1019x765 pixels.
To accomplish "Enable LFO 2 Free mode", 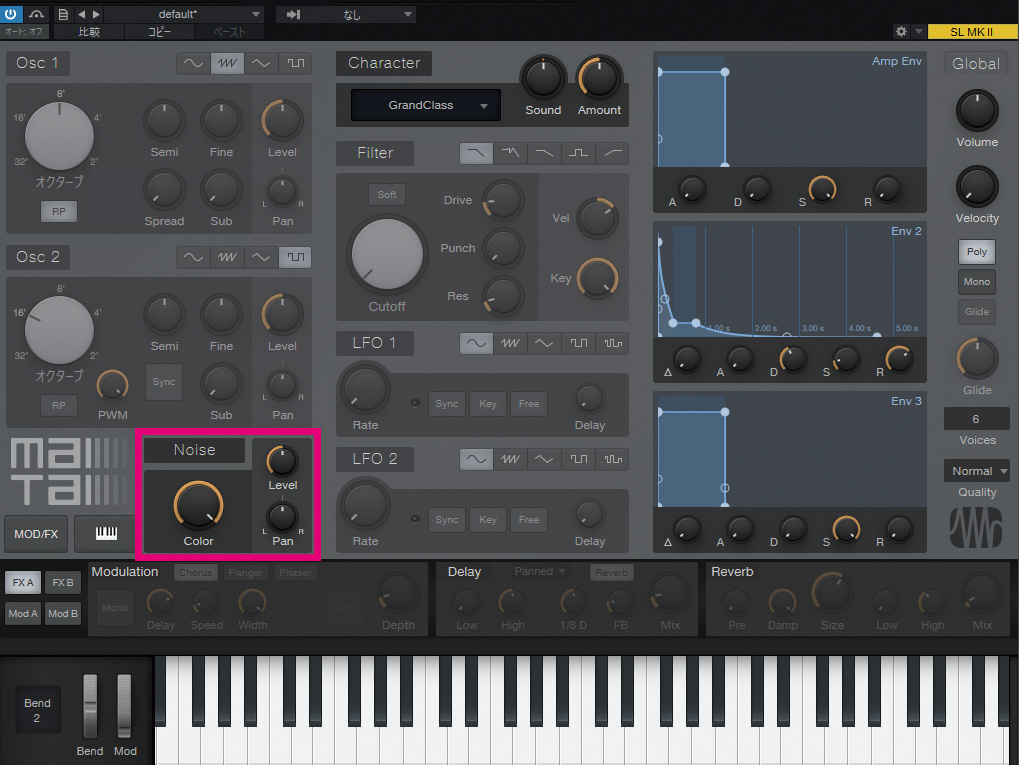I will [x=529, y=520].
